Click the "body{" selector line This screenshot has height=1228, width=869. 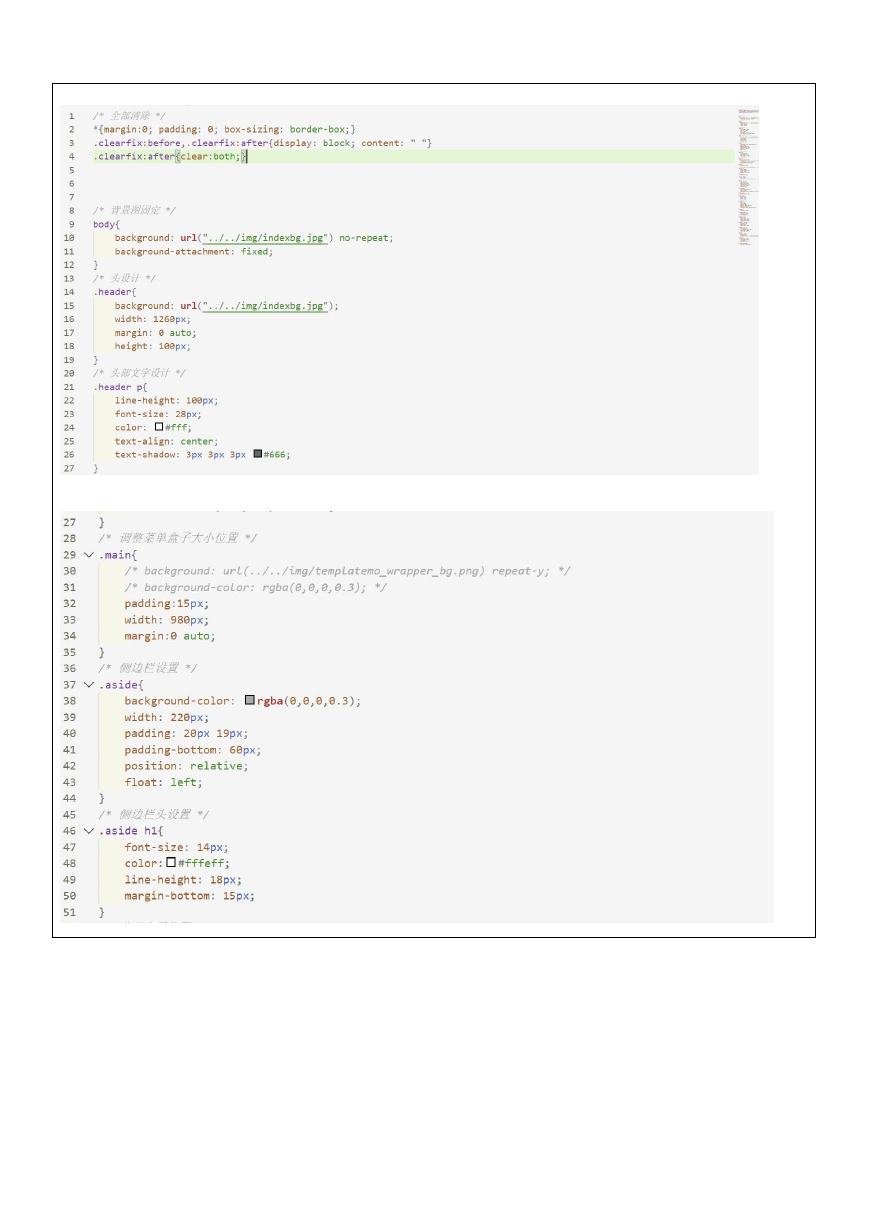106,224
